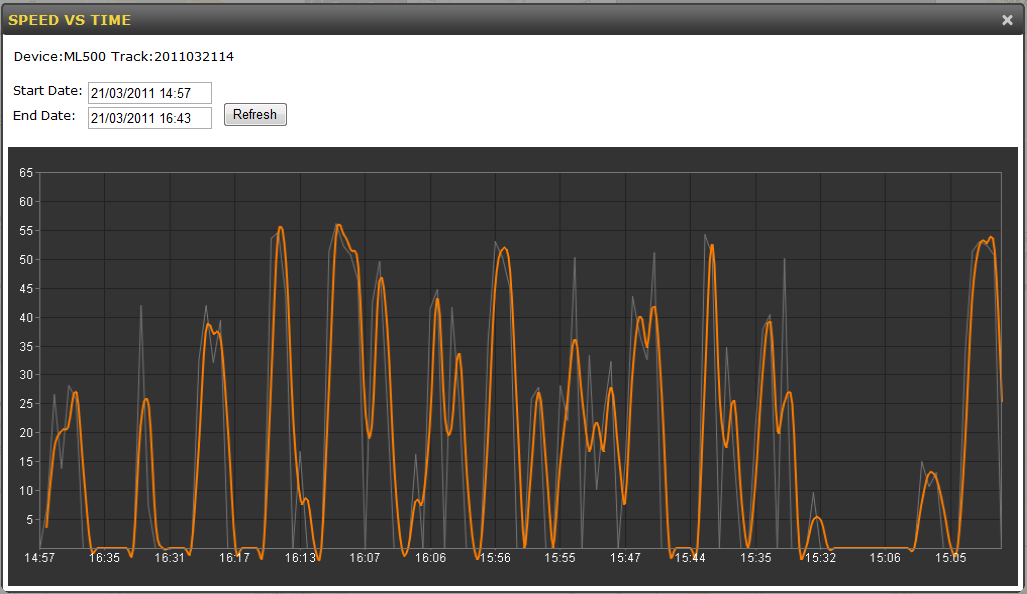Click the 35 speed axis label
1027x594 pixels.
coord(26,346)
